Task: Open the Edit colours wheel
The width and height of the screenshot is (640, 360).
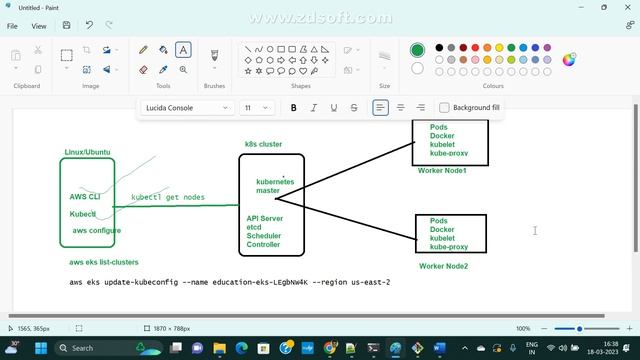Action: [x=569, y=60]
